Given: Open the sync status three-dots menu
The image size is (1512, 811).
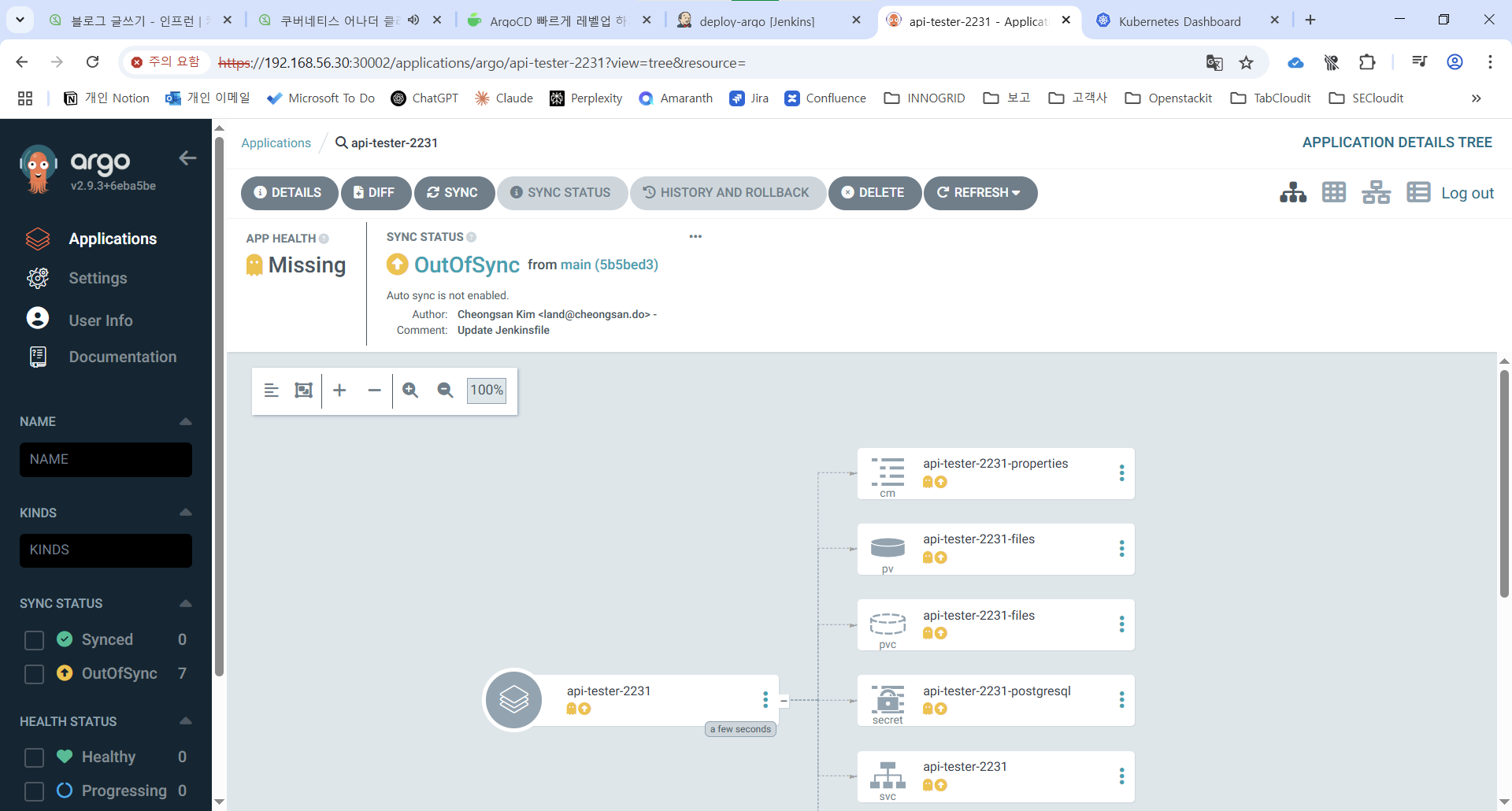Looking at the screenshot, I should 695,236.
